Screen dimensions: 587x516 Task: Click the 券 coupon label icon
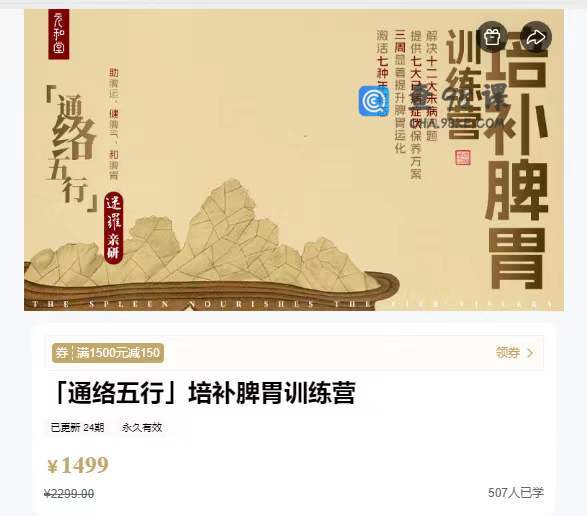[61, 353]
